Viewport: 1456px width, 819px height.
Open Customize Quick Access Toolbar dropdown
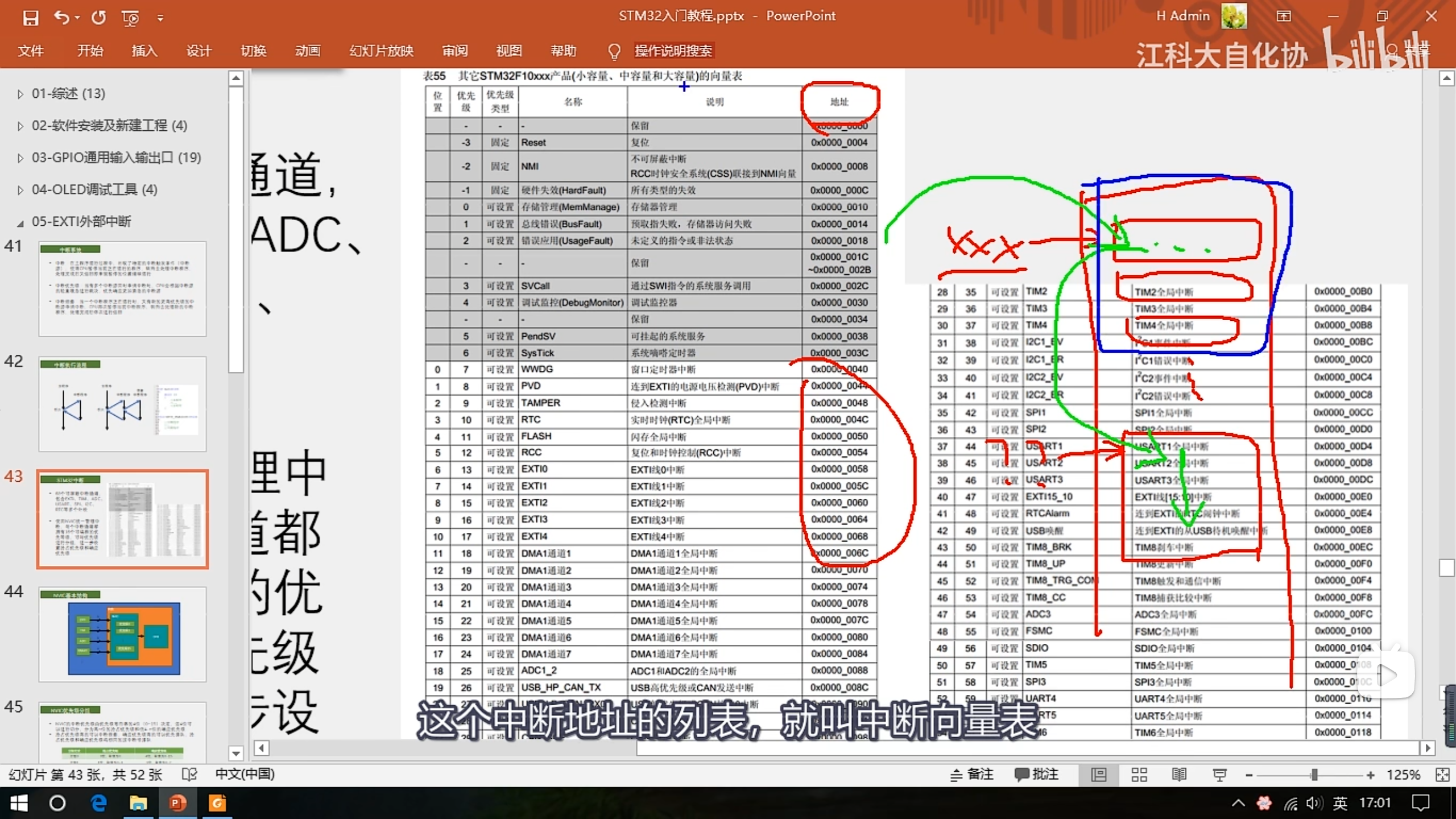point(160,18)
